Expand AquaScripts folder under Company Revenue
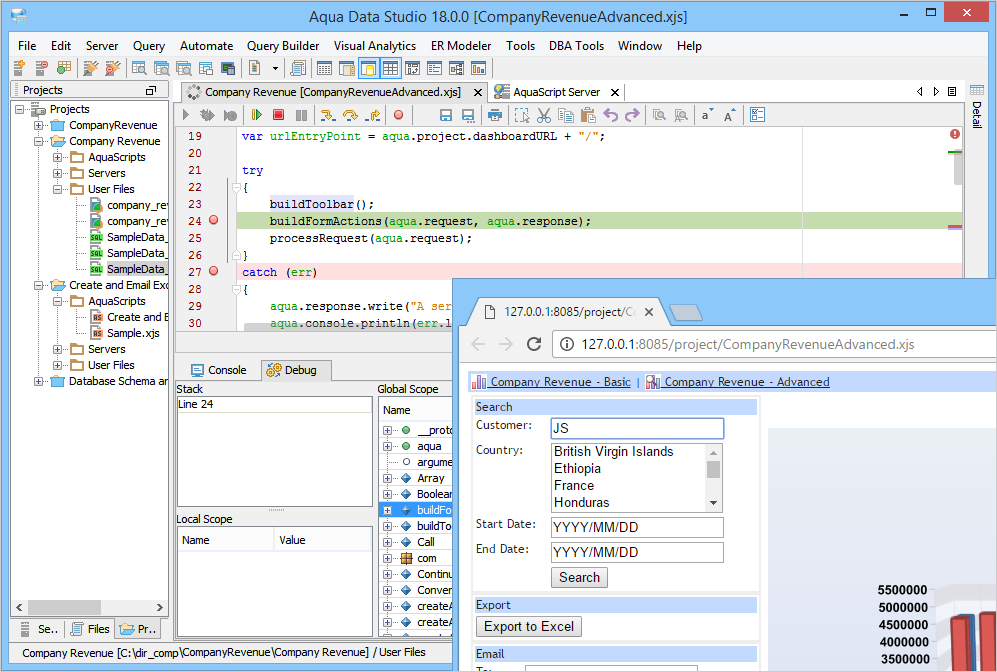The height and width of the screenshot is (672, 997). [58, 157]
